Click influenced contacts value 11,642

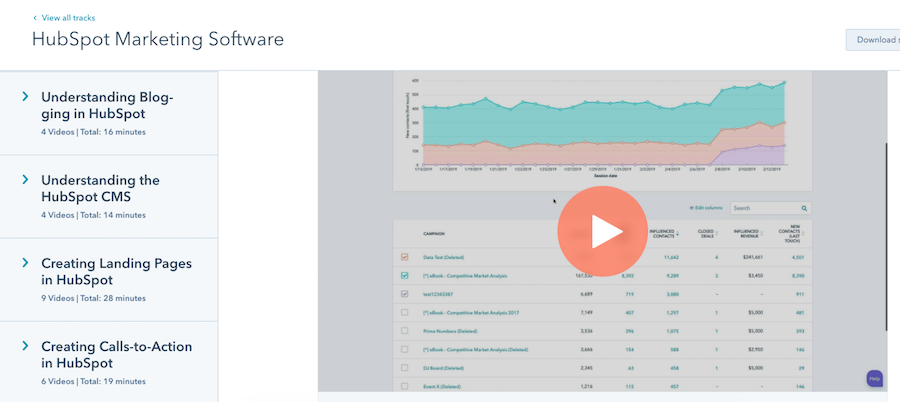point(671,257)
